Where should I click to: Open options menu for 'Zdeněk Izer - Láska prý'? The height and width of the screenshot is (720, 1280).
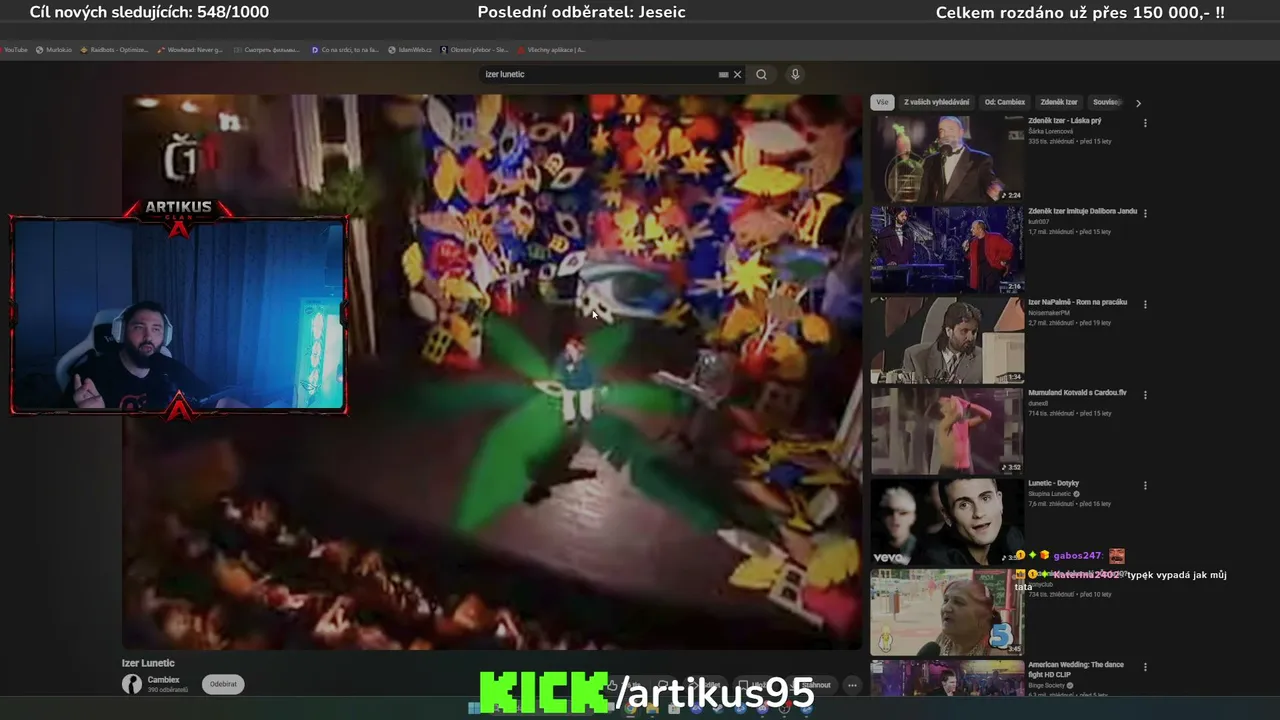pyautogui.click(x=1145, y=123)
